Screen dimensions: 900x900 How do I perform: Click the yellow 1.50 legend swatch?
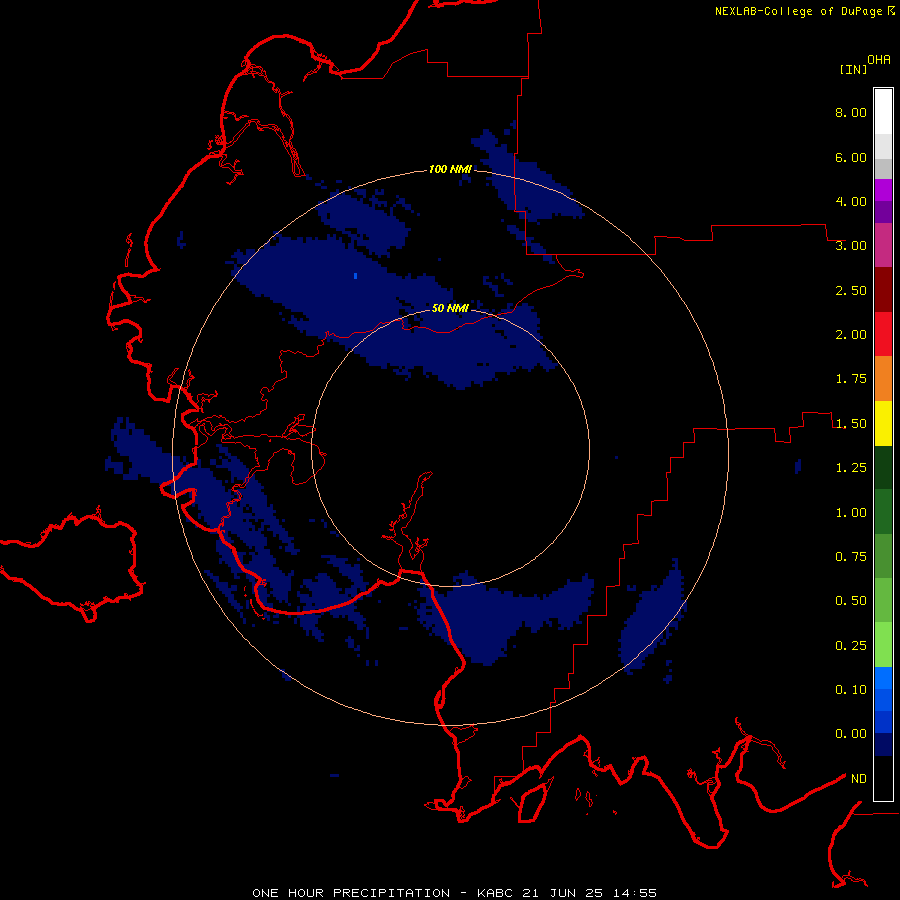point(883,423)
